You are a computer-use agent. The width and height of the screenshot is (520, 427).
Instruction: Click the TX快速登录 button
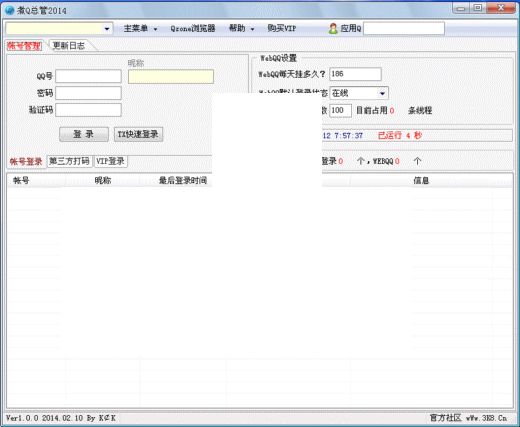click(x=138, y=134)
